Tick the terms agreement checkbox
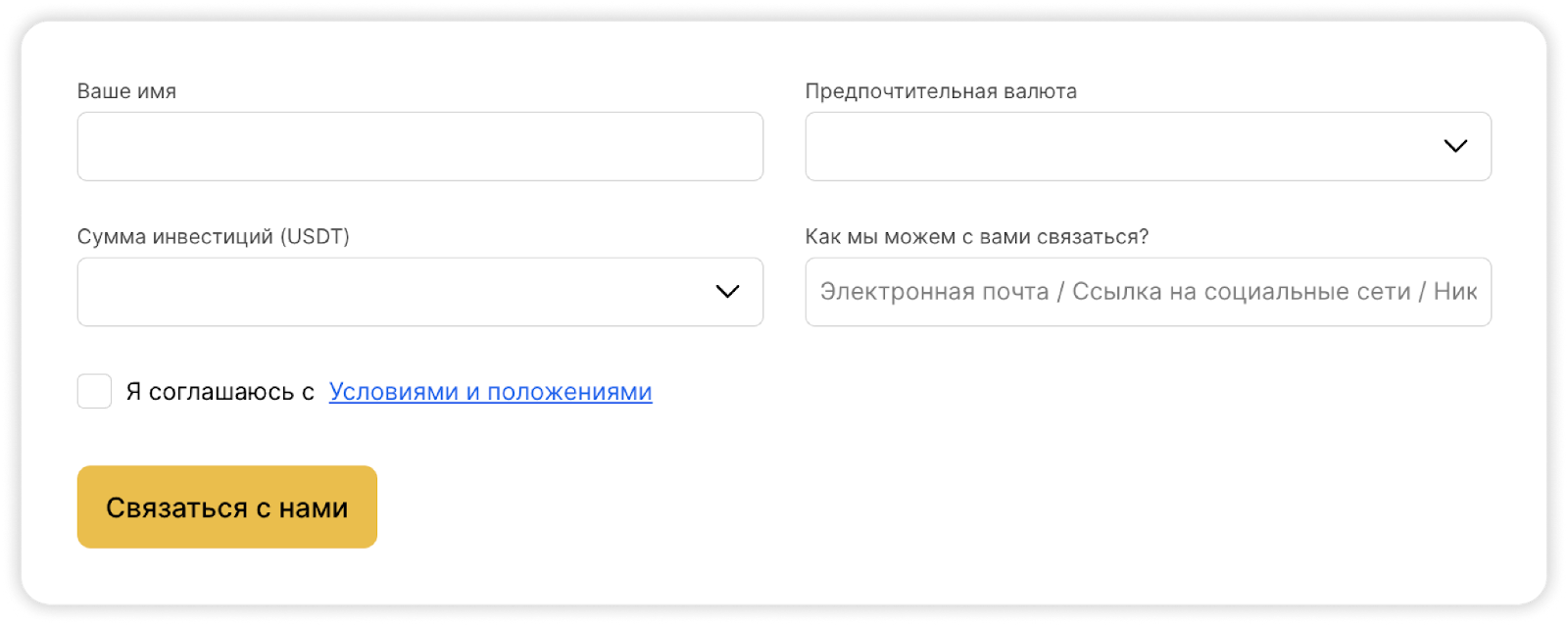 coord(94,391)
